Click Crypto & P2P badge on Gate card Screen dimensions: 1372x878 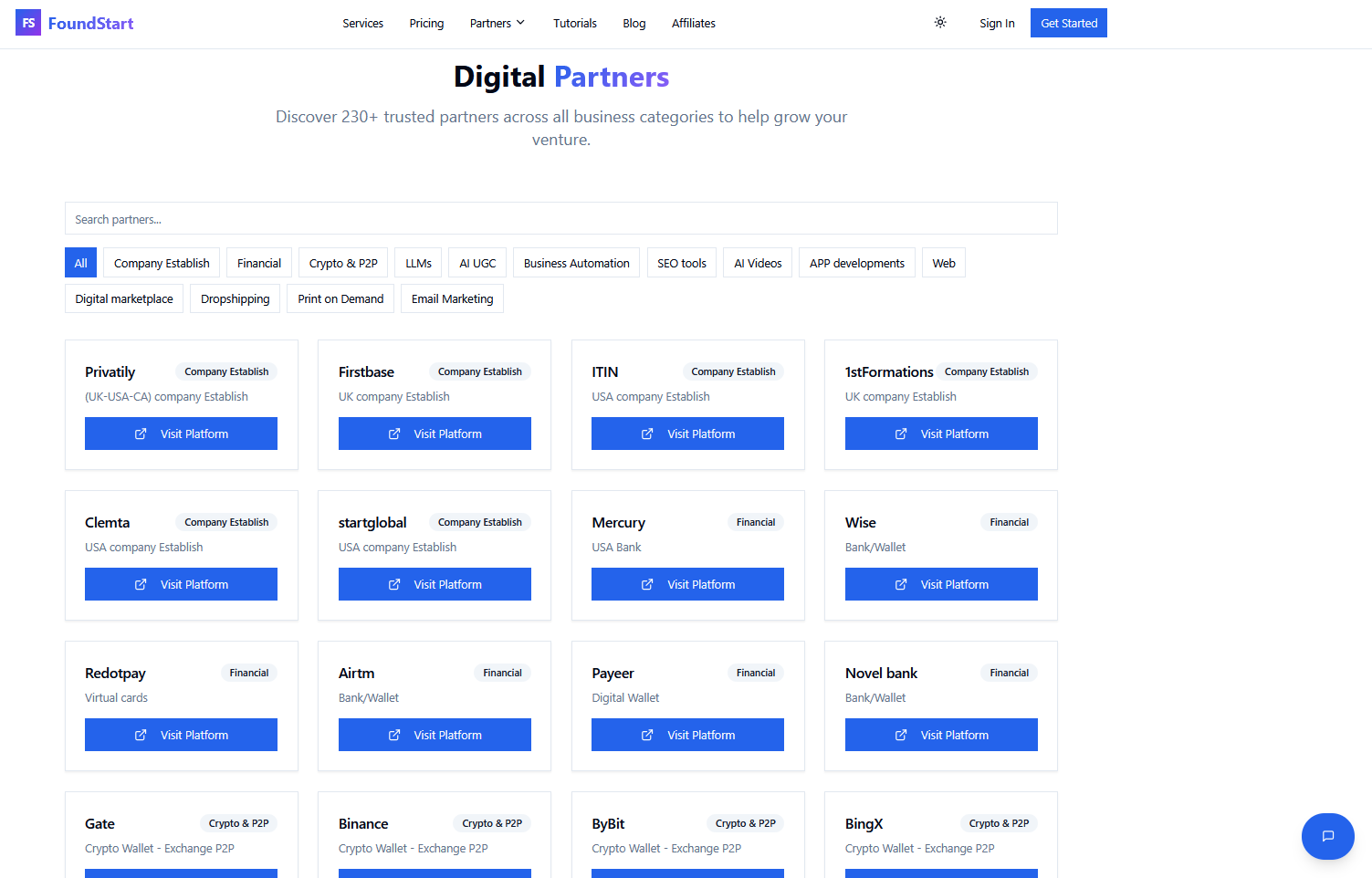coord(238,823)
